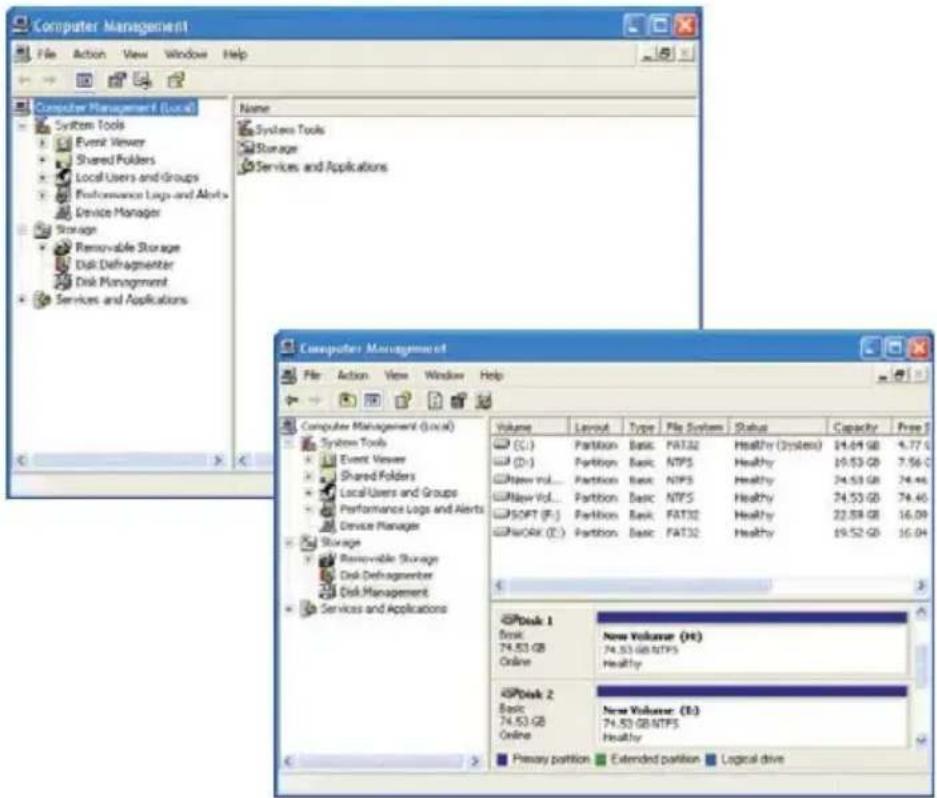Select Event Viewer in front window tree
Image resolution: width=937 pixels, height=798 pixels.
(x=373, y=459)
